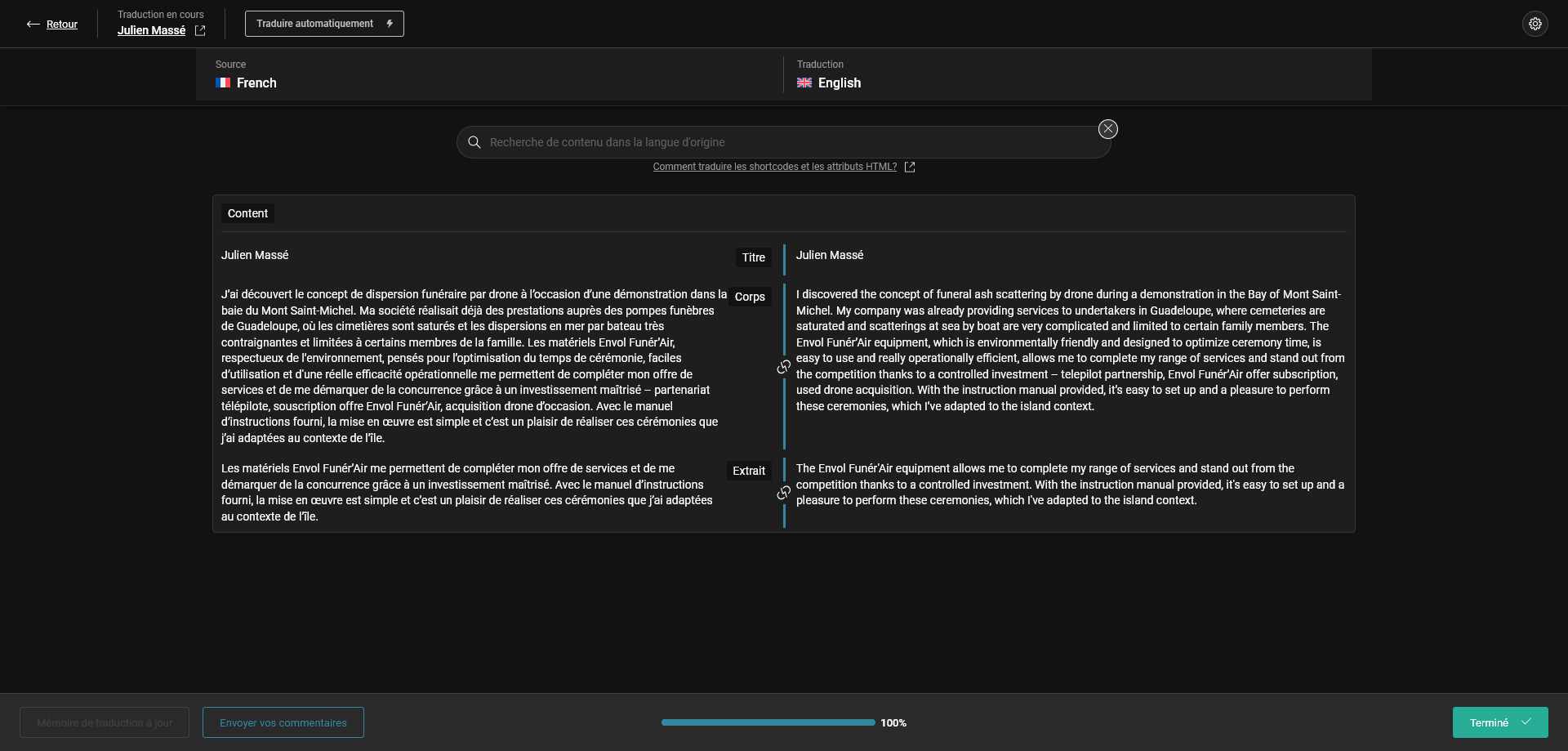Click the Mémoire de traduction à jour button

(105, 722)
